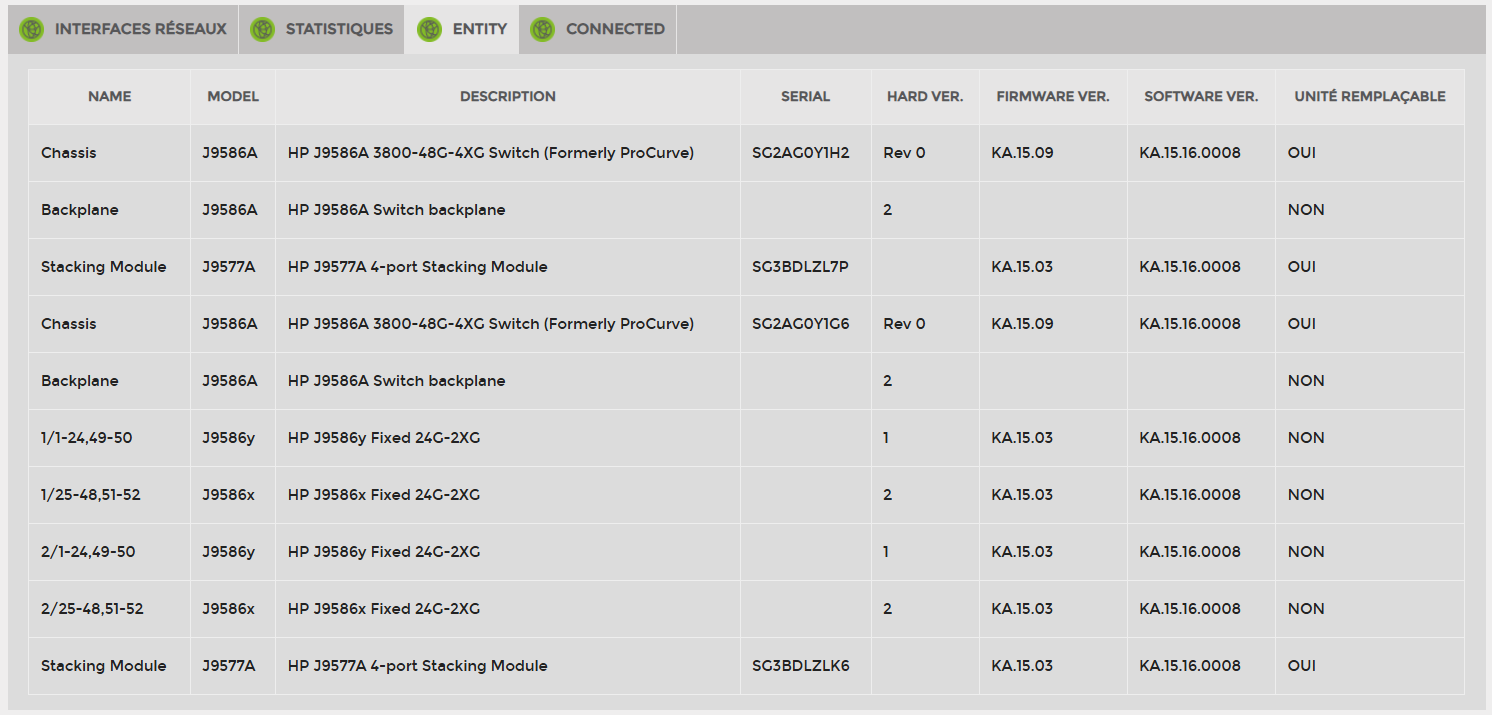This screenshot has width=1492, height=715.
Task: Click model J9586x in the 2/25-48,51-52 row
Action: 229,609
